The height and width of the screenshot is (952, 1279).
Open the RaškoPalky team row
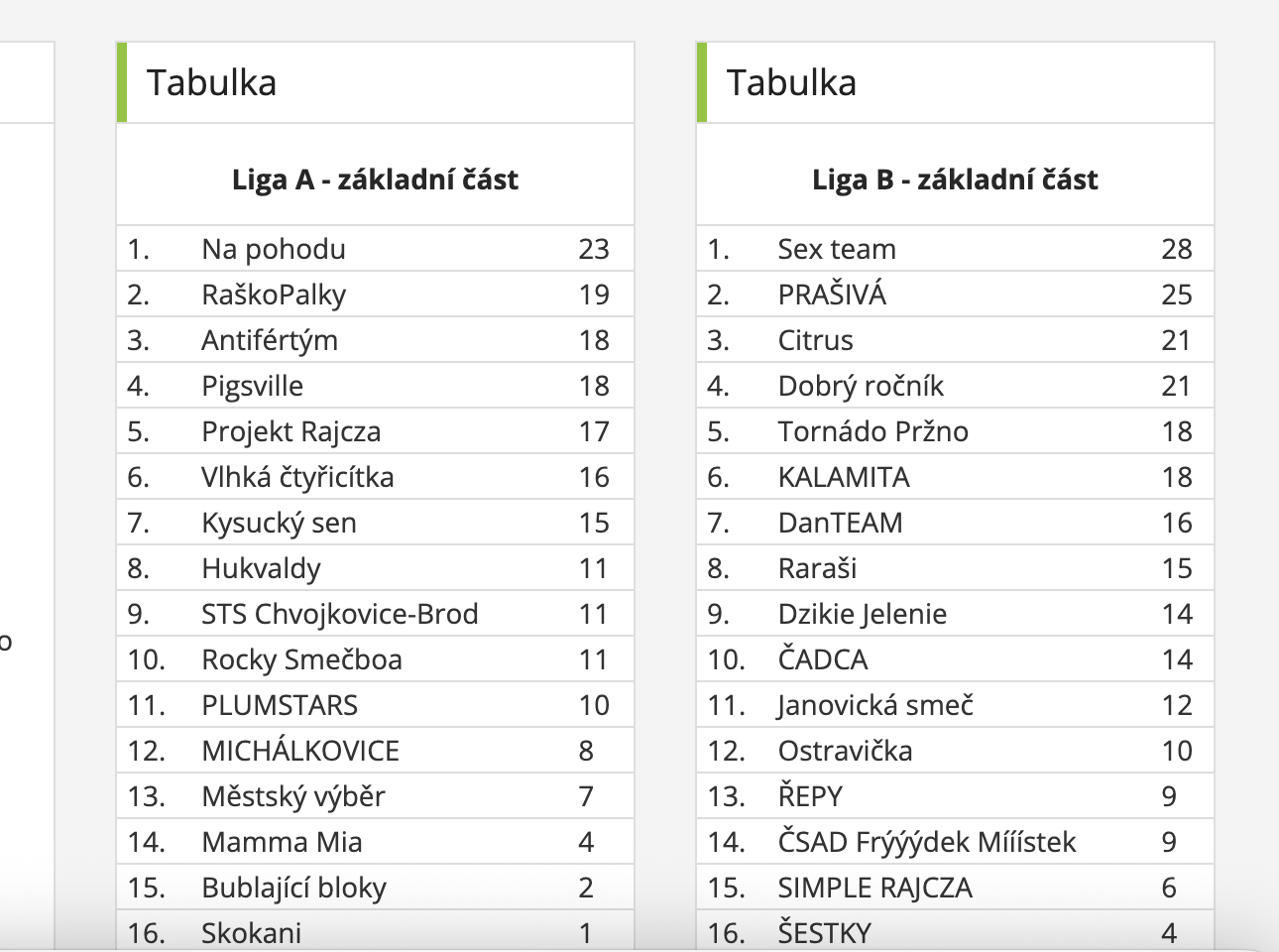coord(274,295)
